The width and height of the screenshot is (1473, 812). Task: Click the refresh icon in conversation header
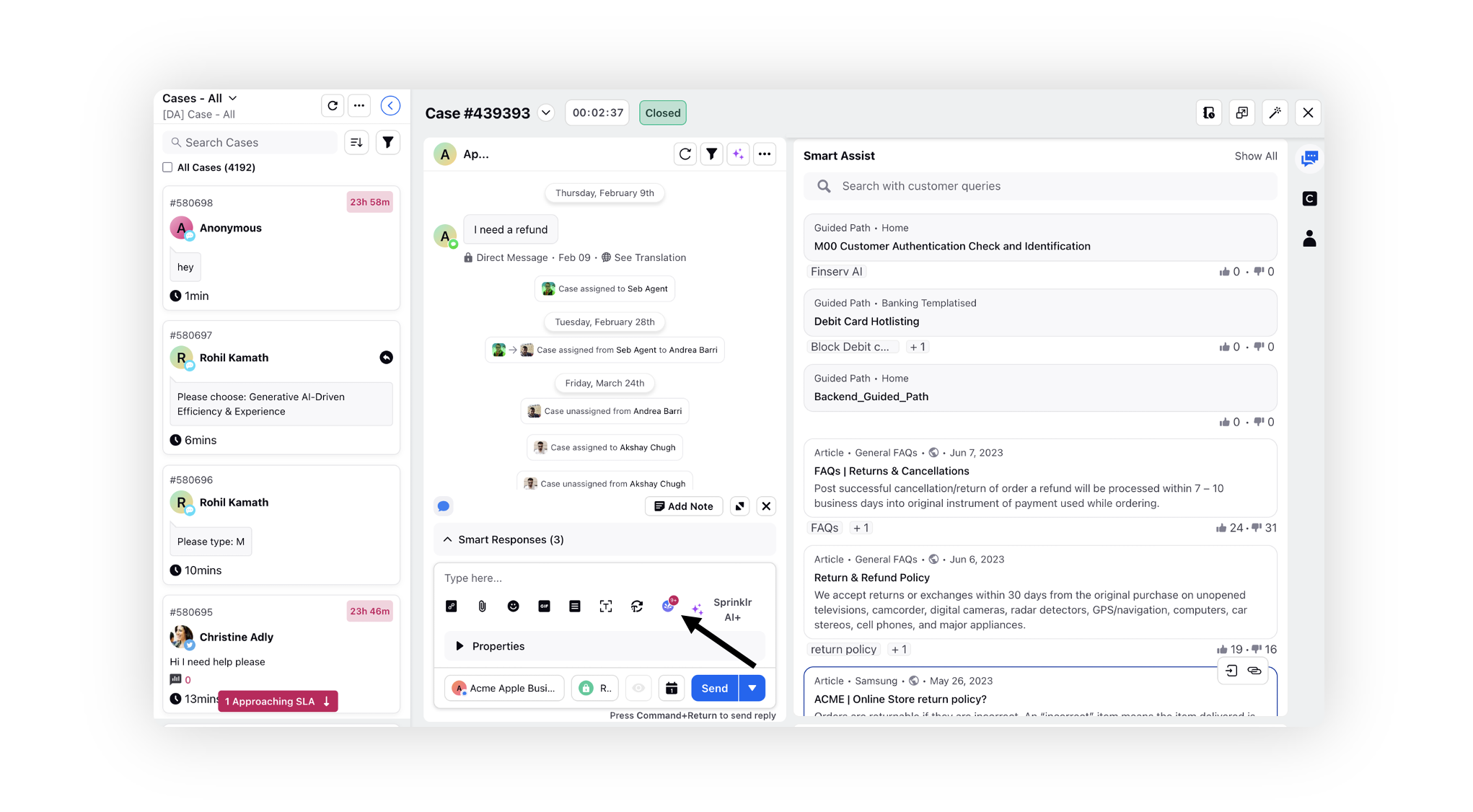[x=685, y=154]
